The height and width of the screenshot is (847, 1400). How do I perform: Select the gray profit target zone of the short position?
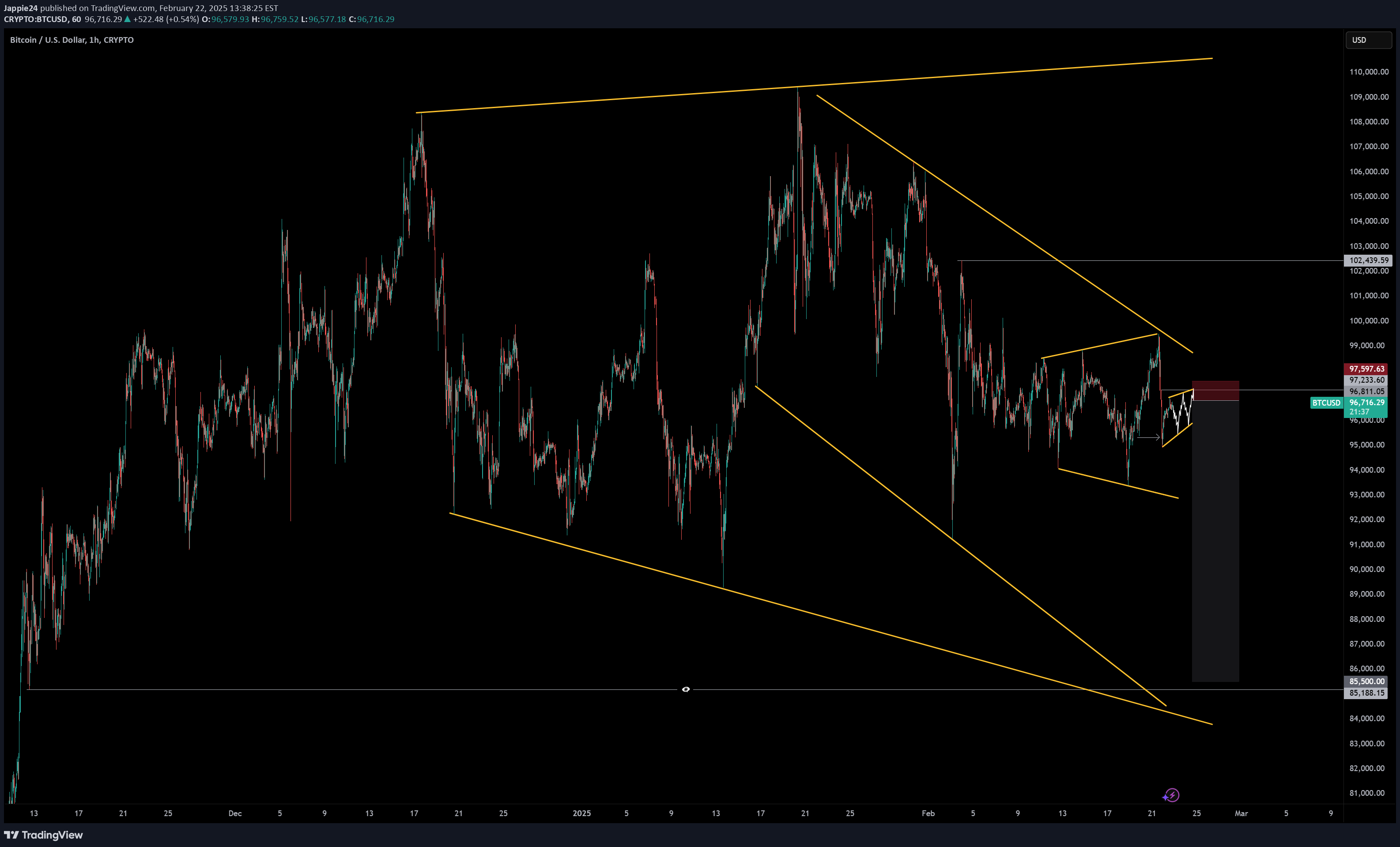(1215, 541)
